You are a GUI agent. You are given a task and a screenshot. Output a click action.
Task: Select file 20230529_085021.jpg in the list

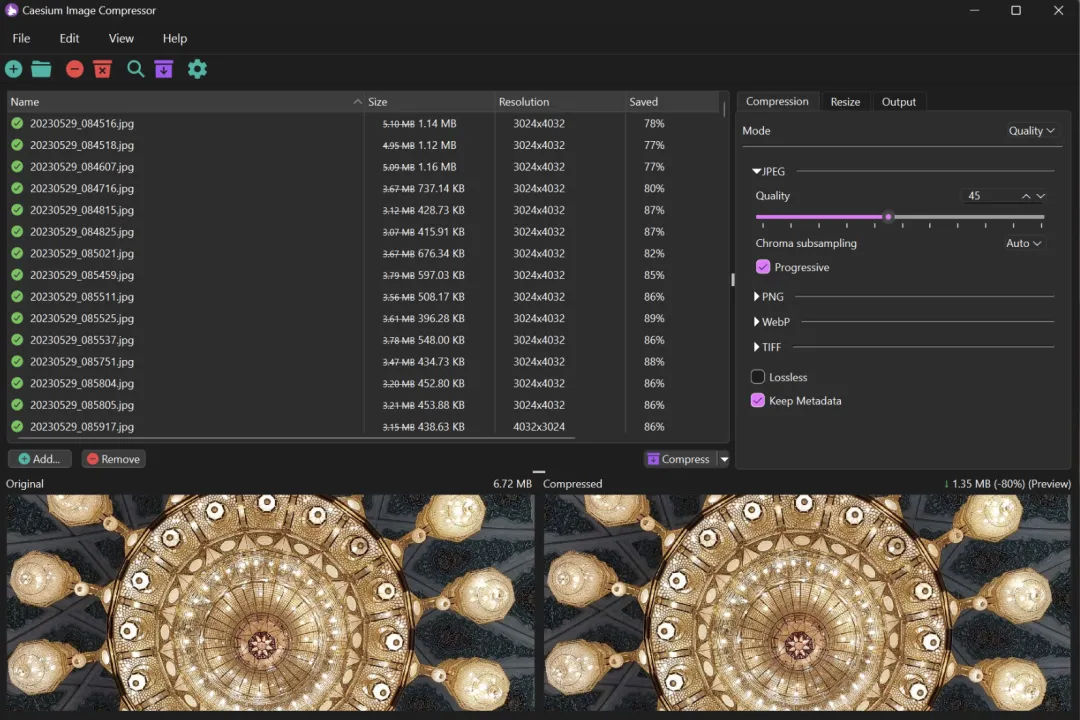click(82, 254)
